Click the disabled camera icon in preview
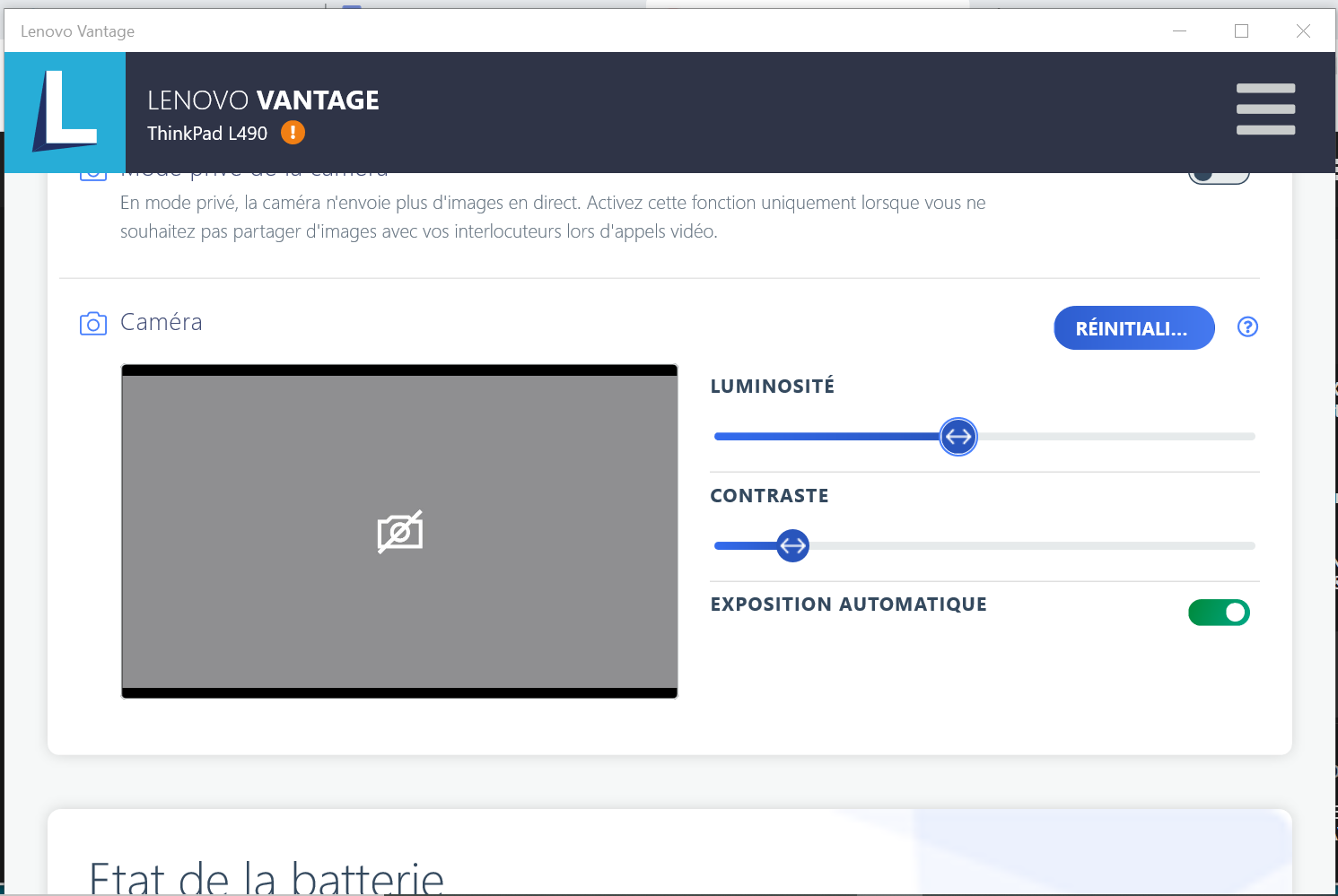Image resolution: width=1338 pixels, height=896 pixels. [x=400, y=532]
